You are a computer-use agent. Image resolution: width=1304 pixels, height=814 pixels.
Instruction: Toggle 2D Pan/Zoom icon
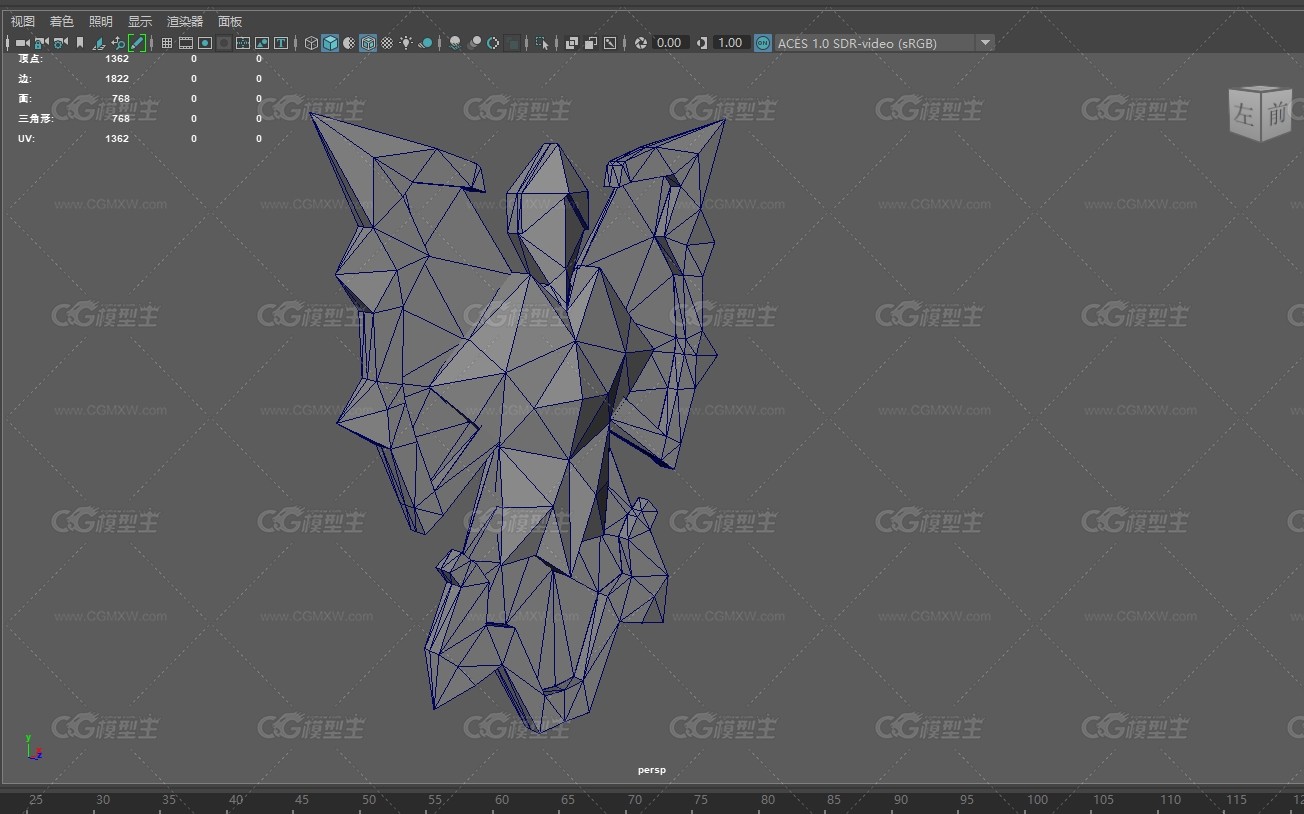(118, 43)
